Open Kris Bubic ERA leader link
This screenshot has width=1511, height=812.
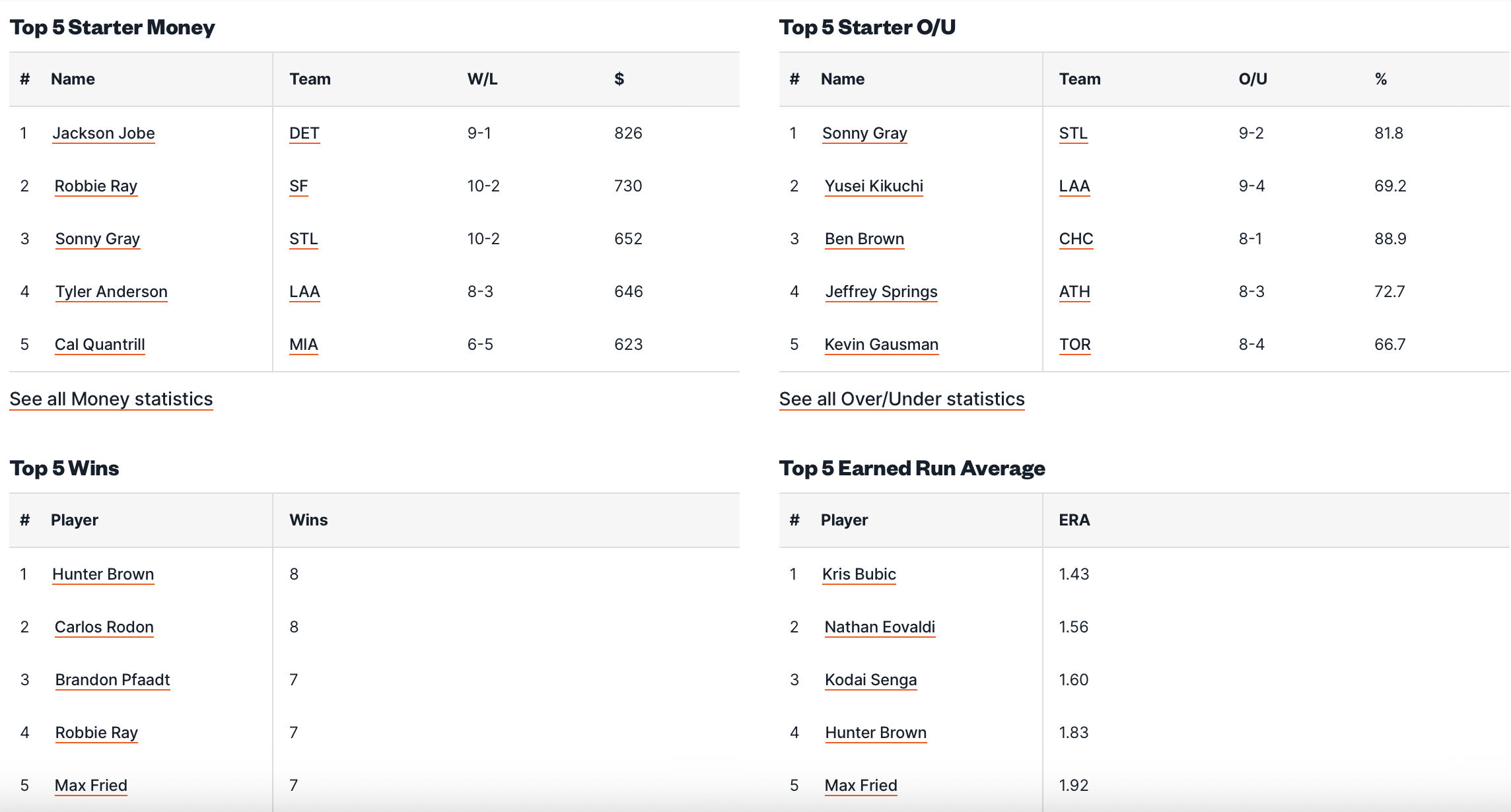pos(859,574)
